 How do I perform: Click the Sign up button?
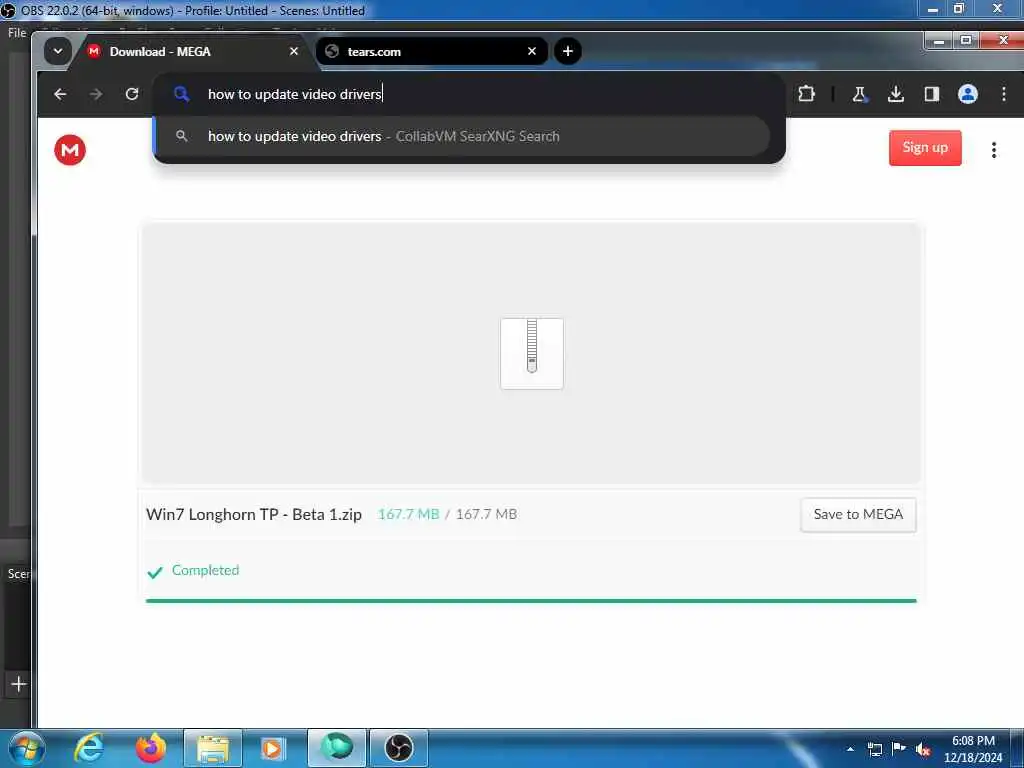(925, 148)
